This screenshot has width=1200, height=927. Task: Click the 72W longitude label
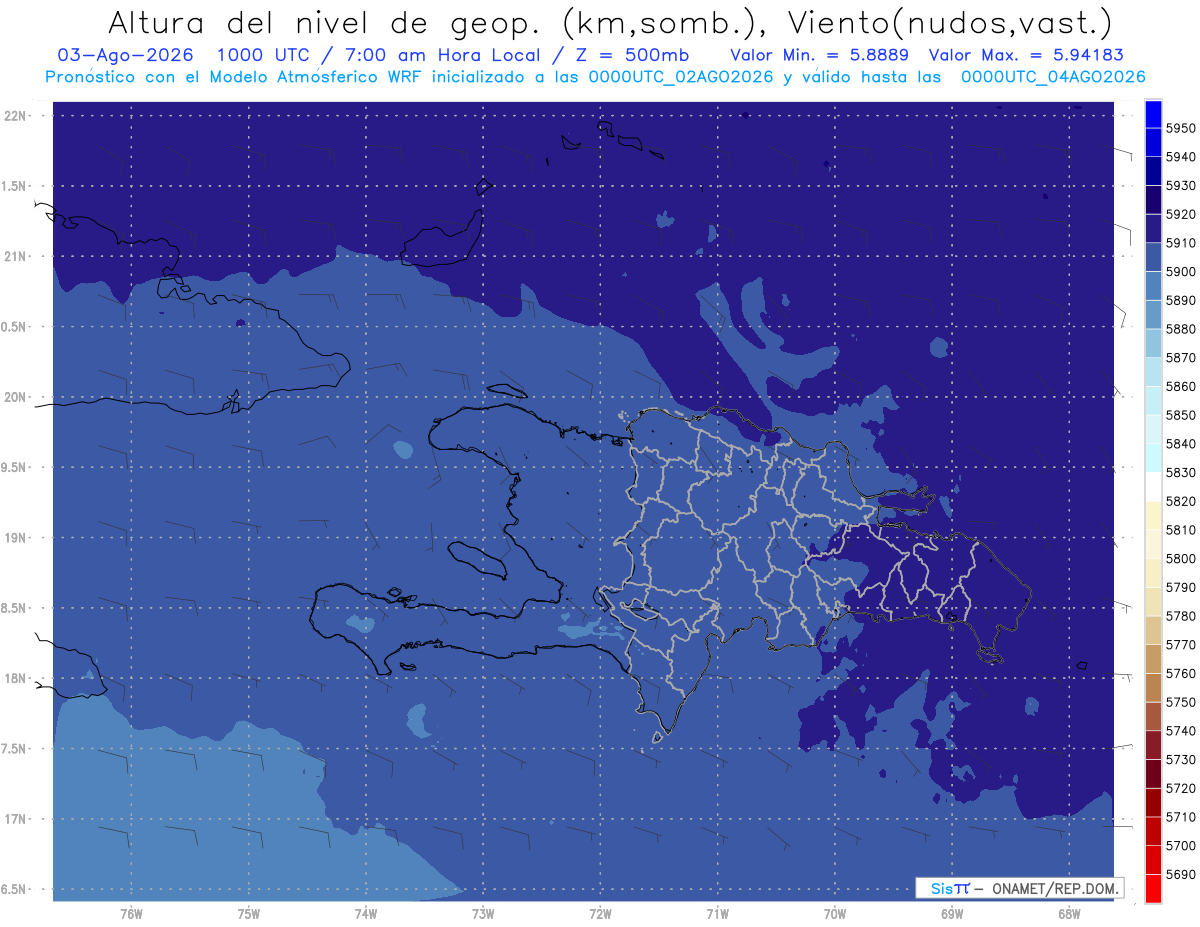pyautogui.click(x=600, y=913)
